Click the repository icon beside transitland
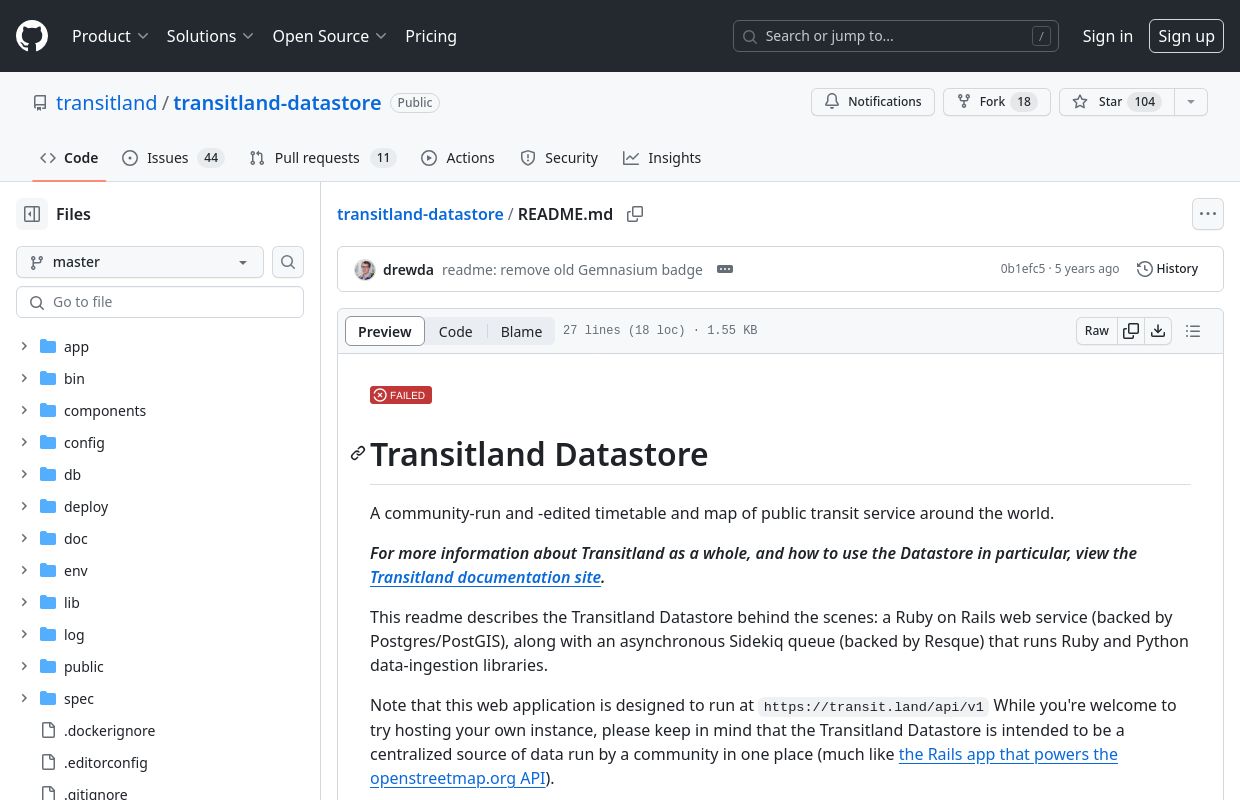This screenshot has width=1240, height=800. [x=40, y=103]
